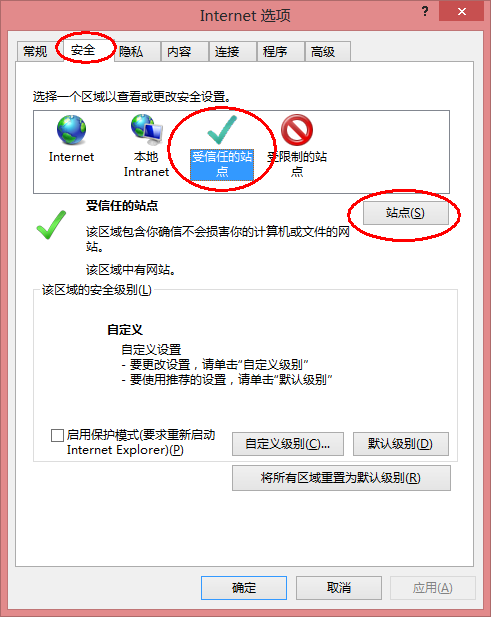Open the 站点(S) sites button
The image size is (491, 617).
pos(406,213)
